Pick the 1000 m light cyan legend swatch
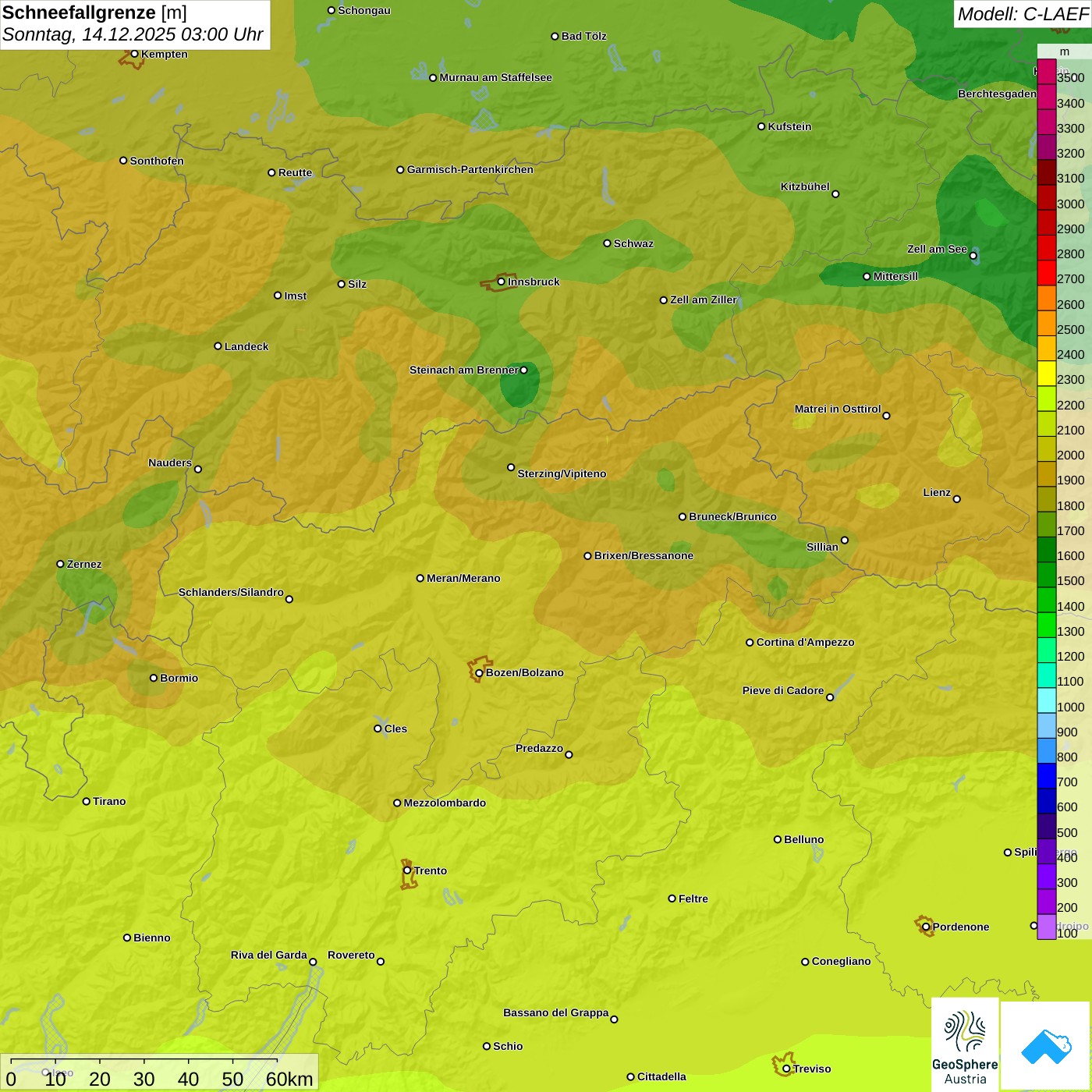1092x1092 pixels. pos(1046,700)
